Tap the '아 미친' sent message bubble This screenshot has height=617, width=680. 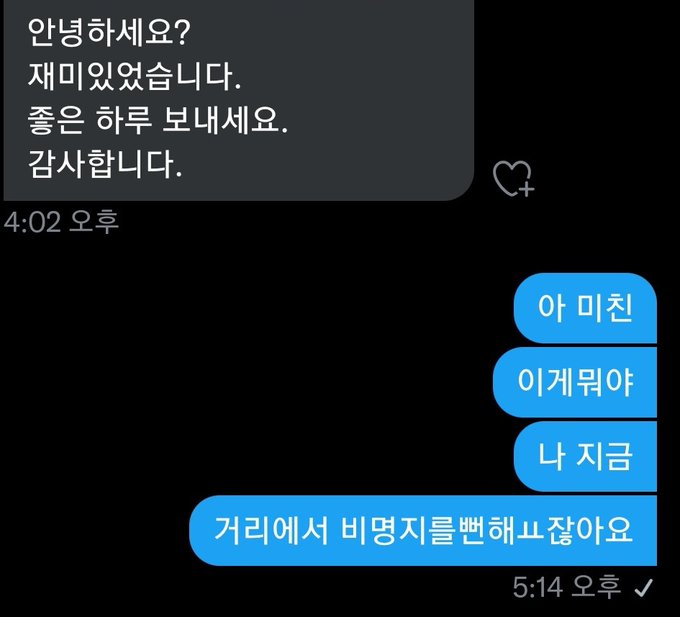[x=585, y=308]
